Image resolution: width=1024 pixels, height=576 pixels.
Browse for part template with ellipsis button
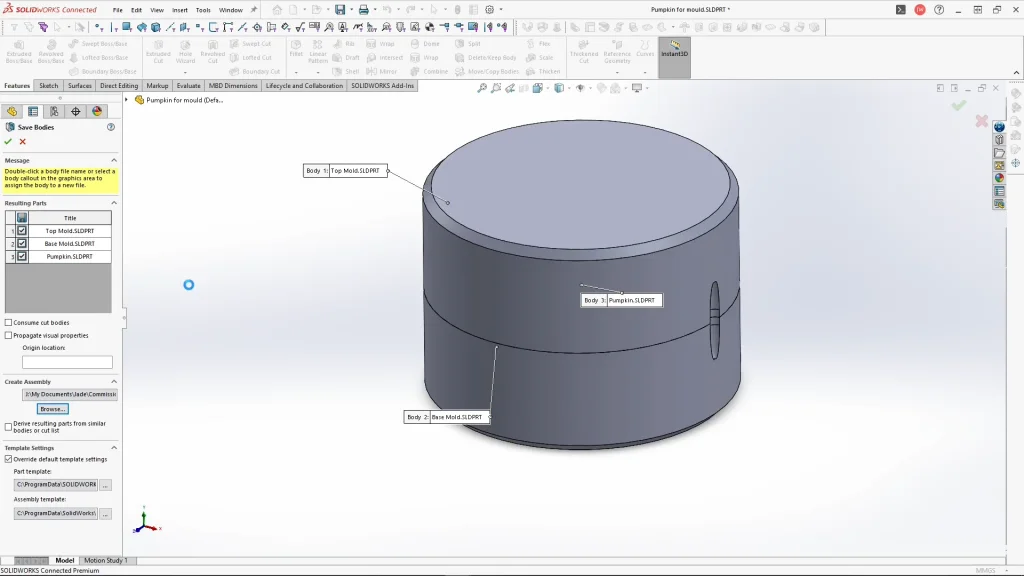(x=106, y=485)
